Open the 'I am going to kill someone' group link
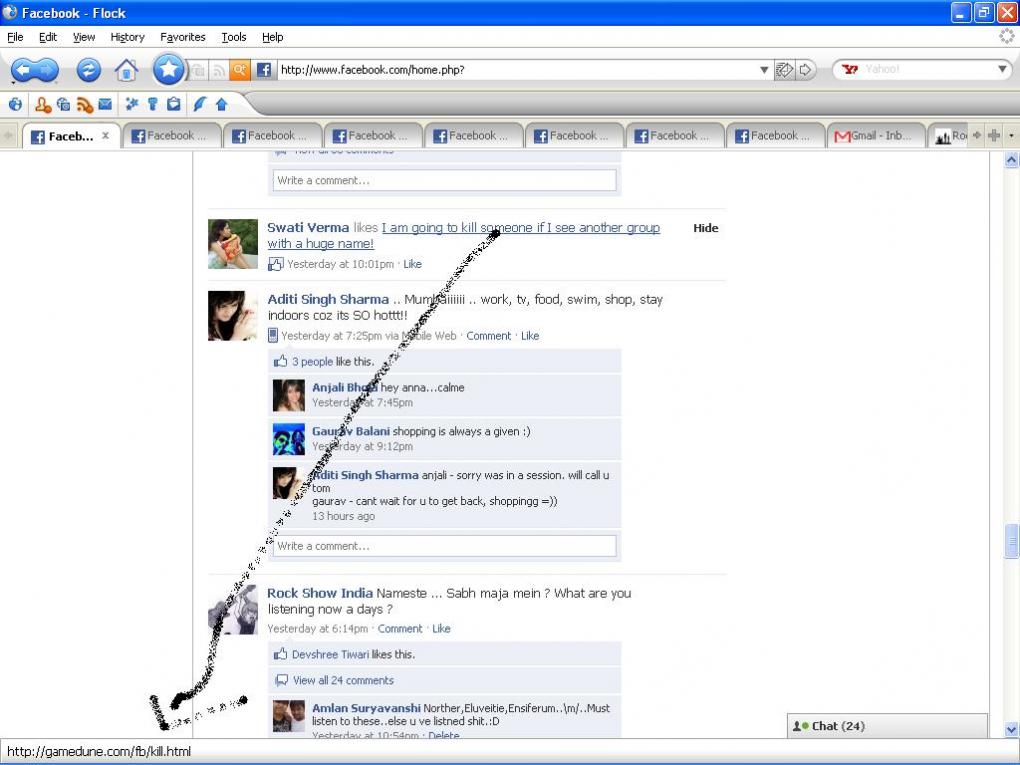The image size is (1020, 765). [464, 235]
